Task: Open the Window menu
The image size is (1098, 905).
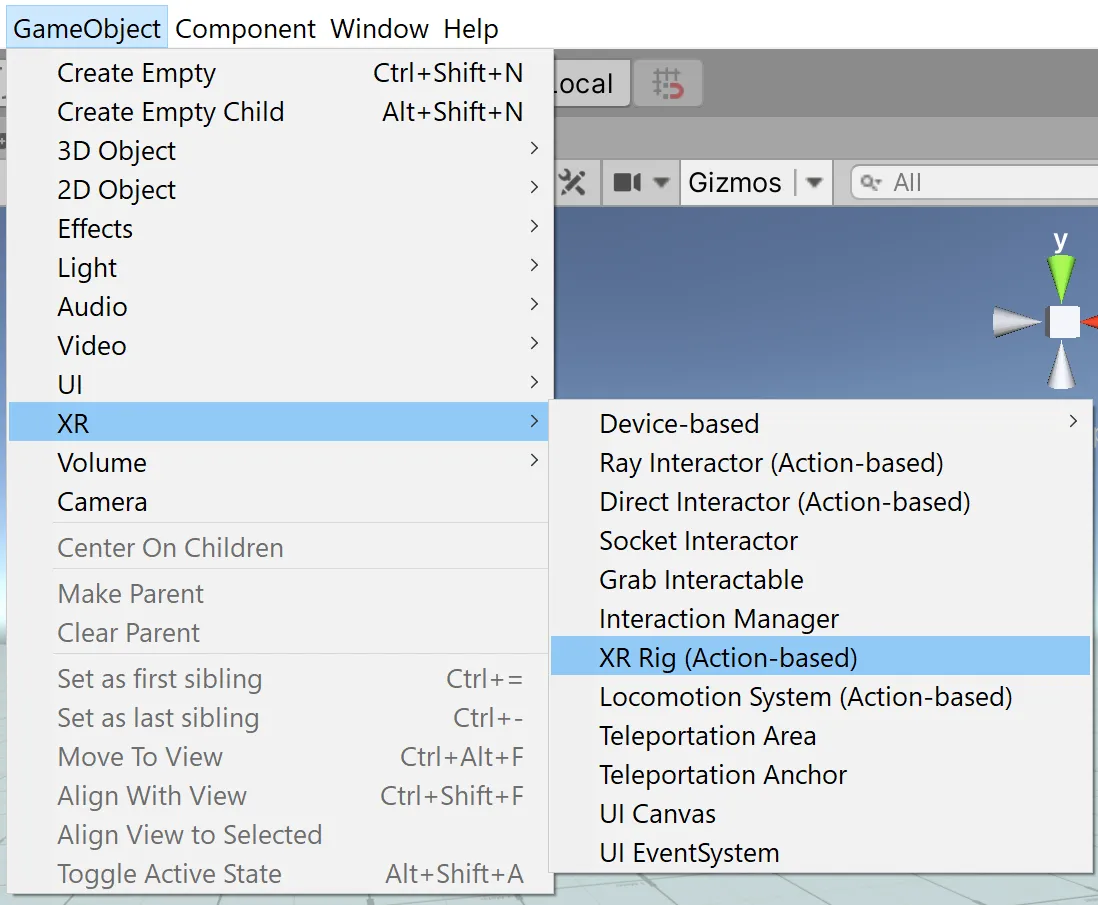Action: 380,29
